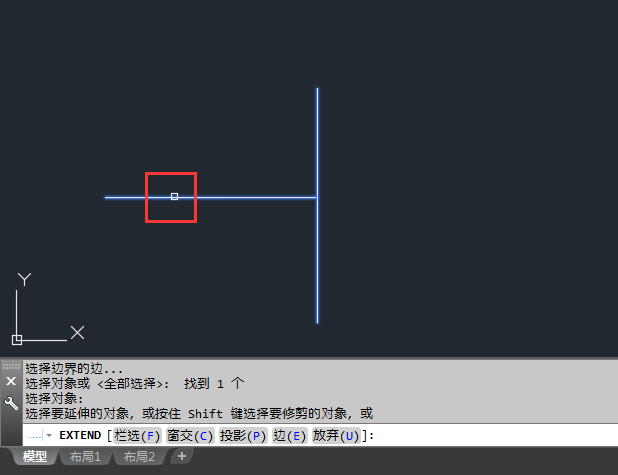Switch to the 布局1 tab

pyautogui.click(x=85, y=456)
